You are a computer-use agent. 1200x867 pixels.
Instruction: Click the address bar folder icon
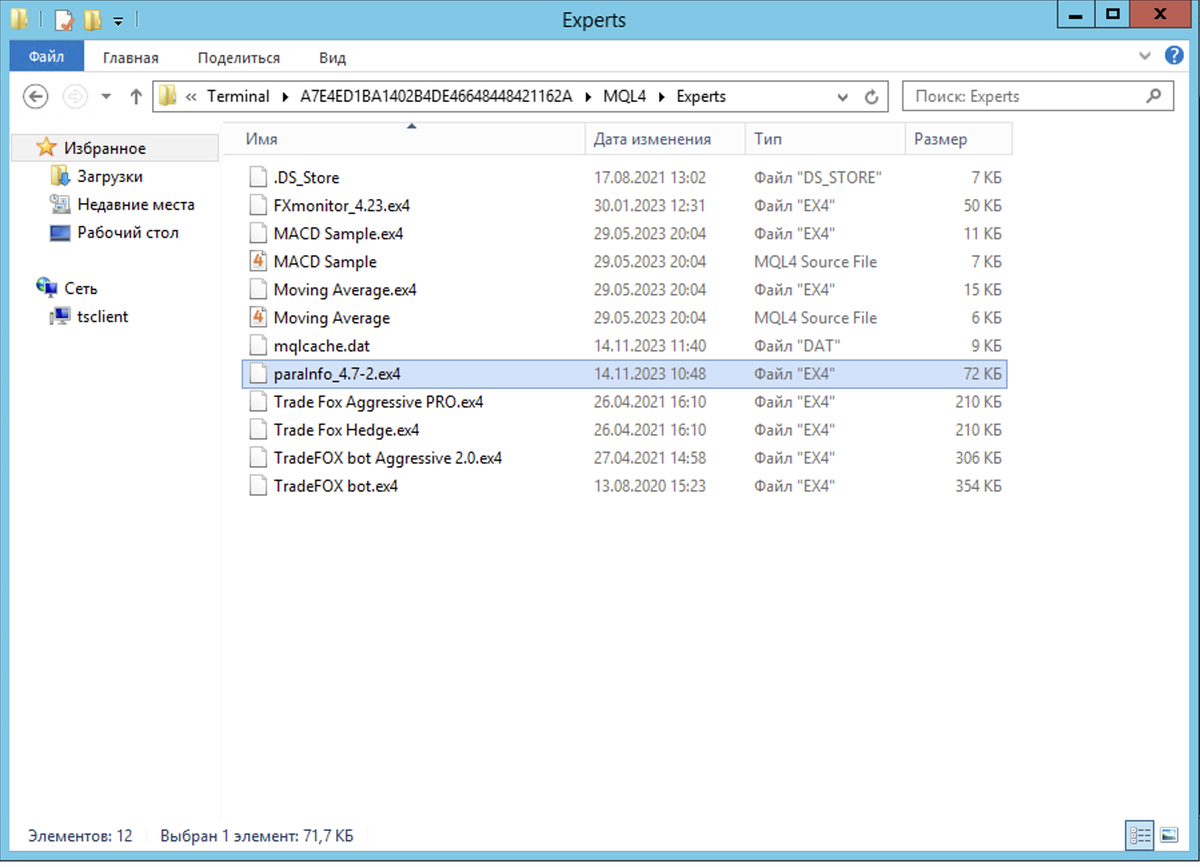pyautogui.click(x=167, y=97)
